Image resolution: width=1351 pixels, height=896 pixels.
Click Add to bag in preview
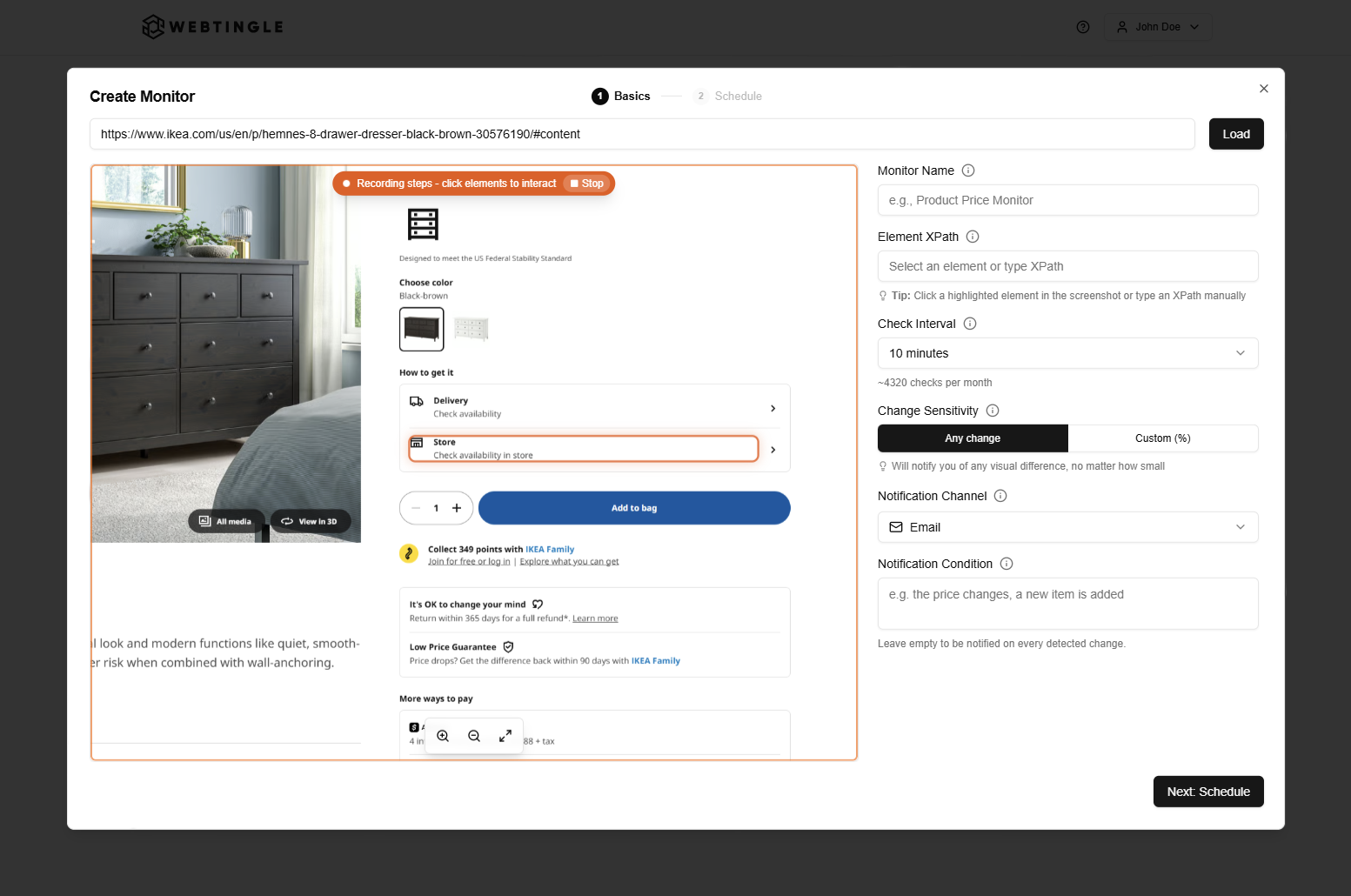pos(634,508)
